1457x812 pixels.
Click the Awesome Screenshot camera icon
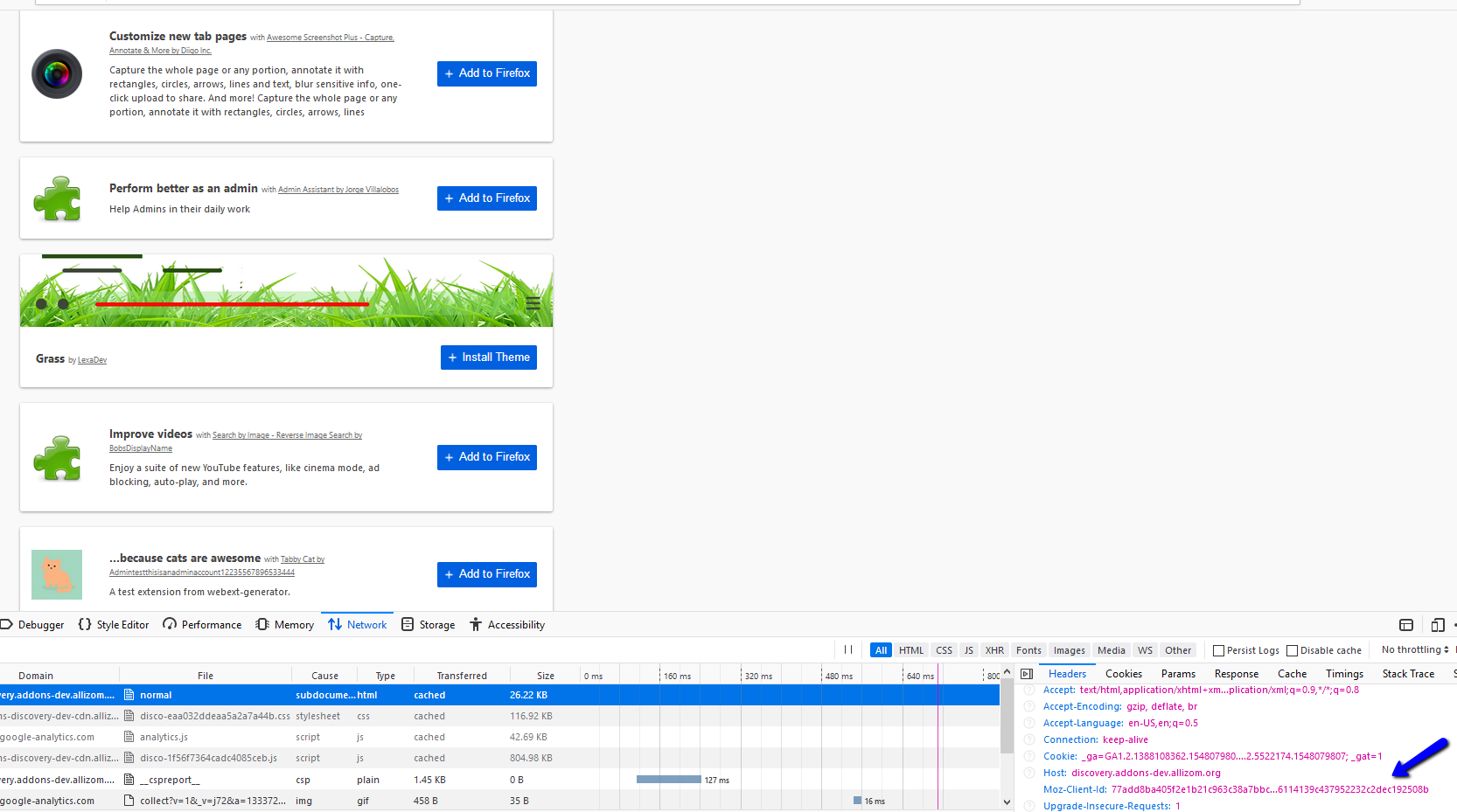[x=57, y=74]
